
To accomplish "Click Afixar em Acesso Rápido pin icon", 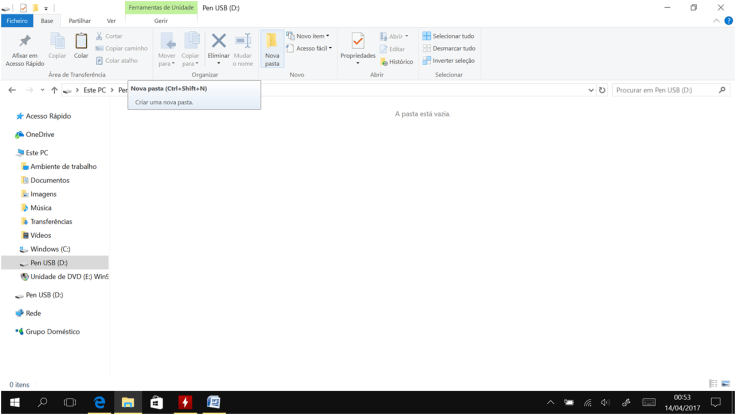I will [x=25, y=42].
